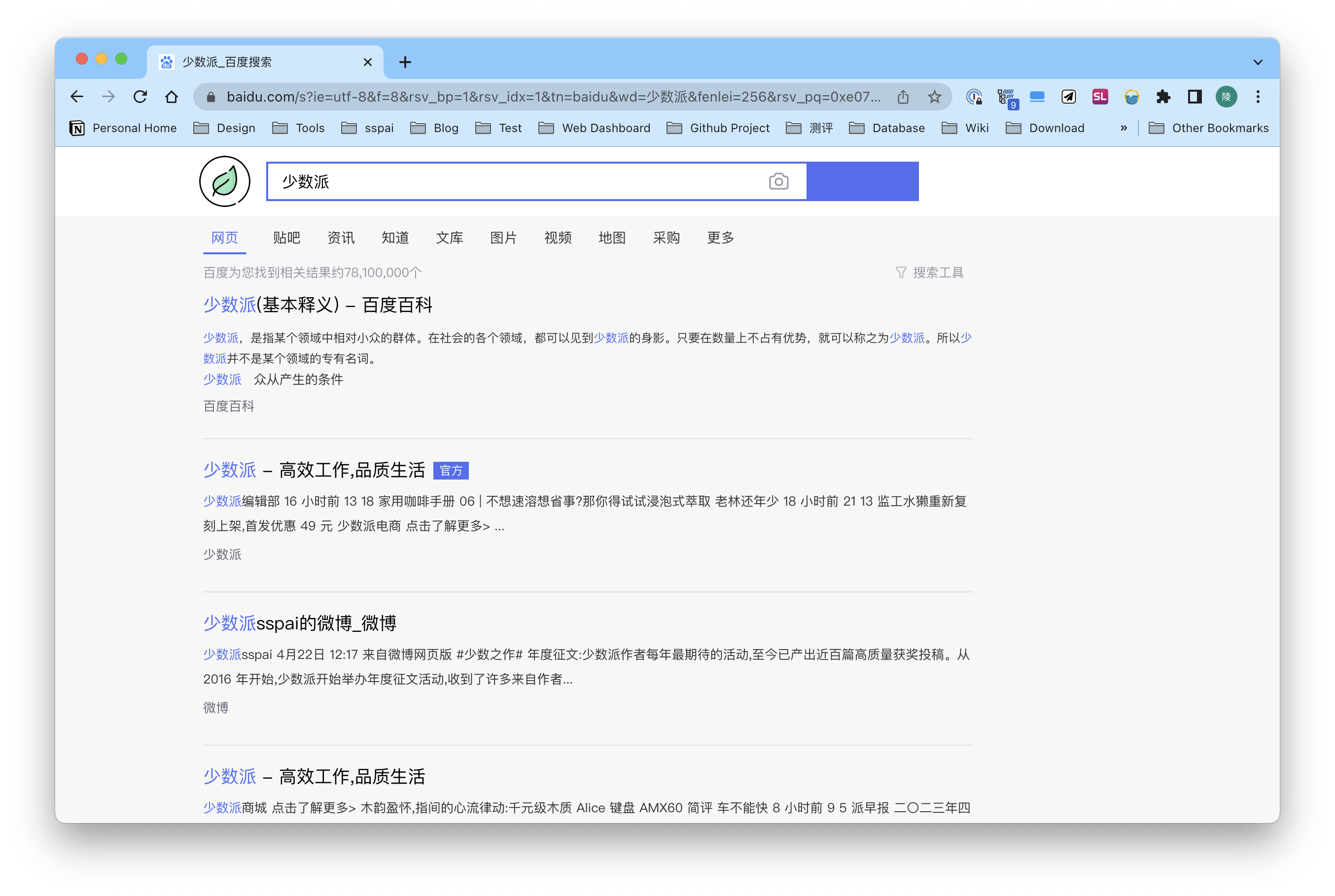The image size is (1335, 896).
Task: Click the camera image search icon
Action: 778,182
